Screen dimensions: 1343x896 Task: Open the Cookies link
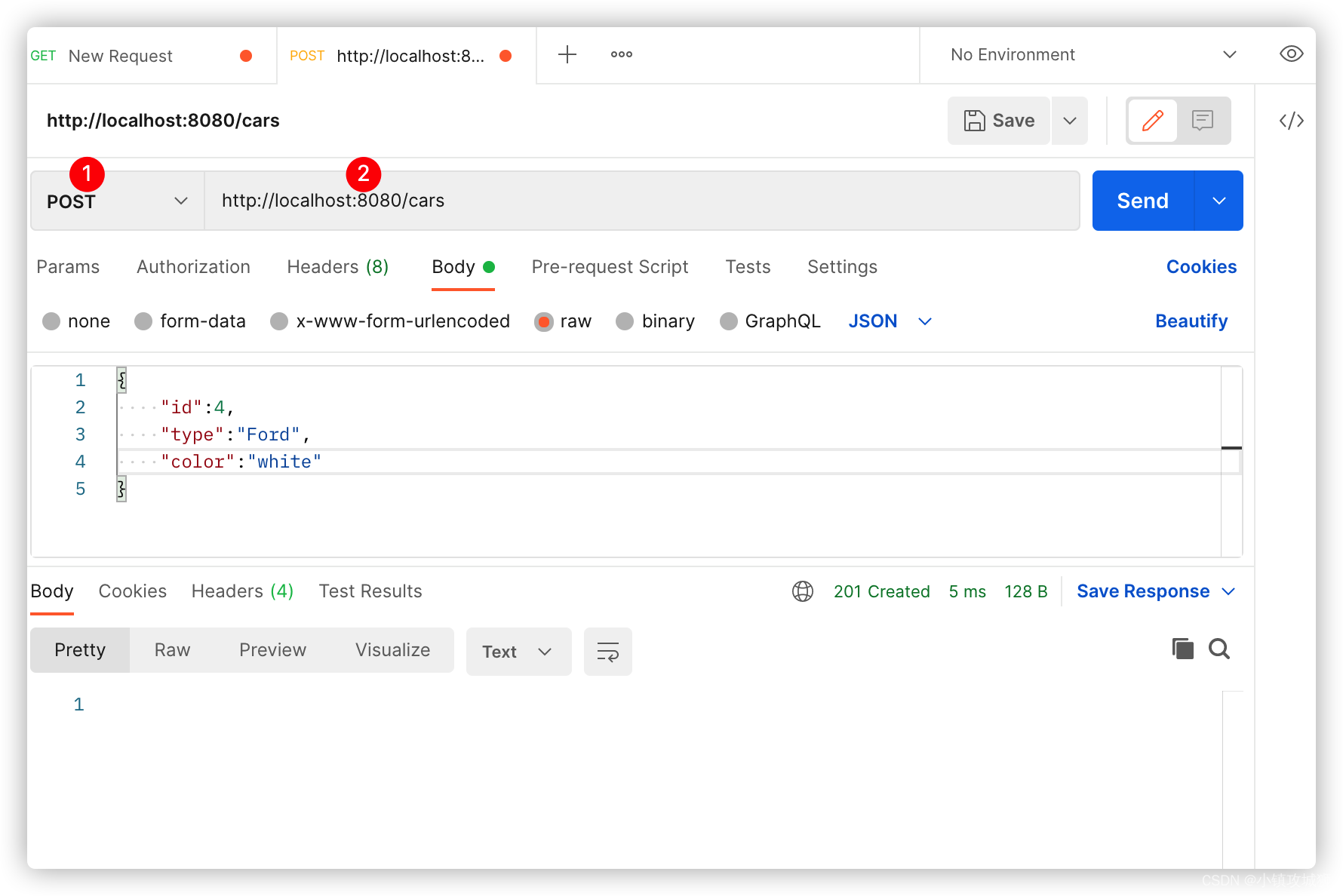(1201, 267)
